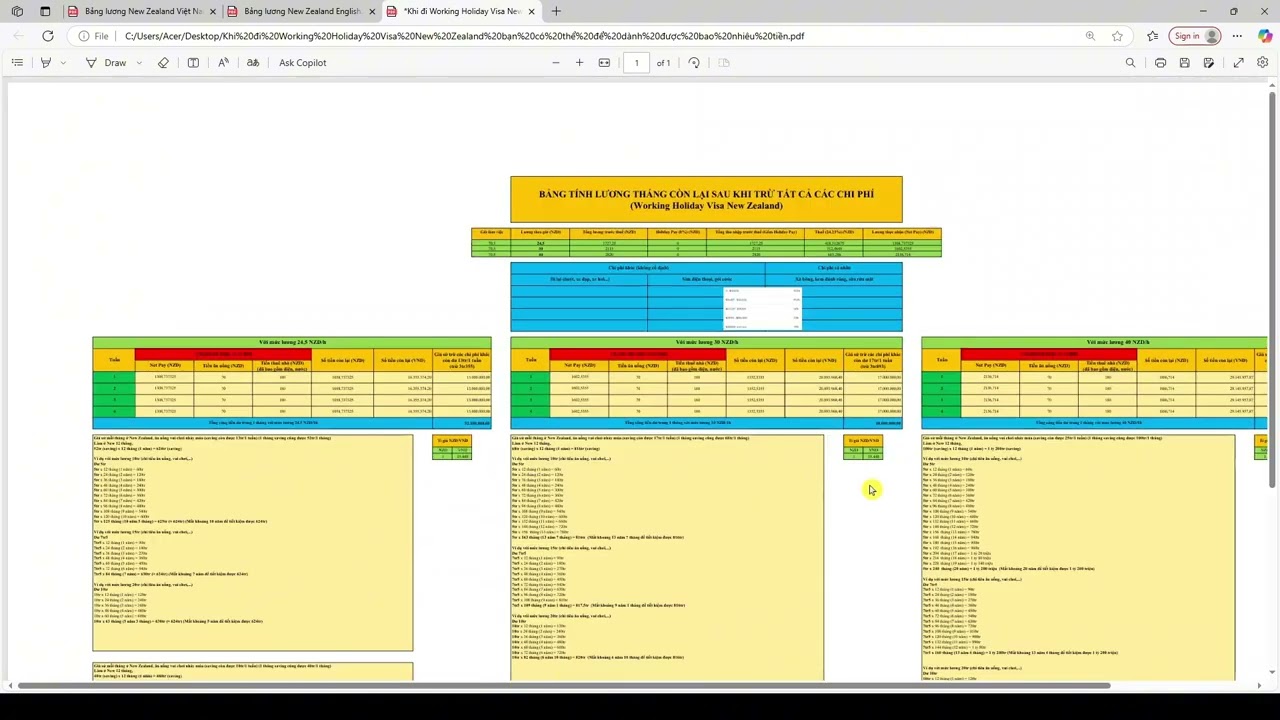Save the PDF file
Viewport: 1280px width, 720px height.
1184,62
